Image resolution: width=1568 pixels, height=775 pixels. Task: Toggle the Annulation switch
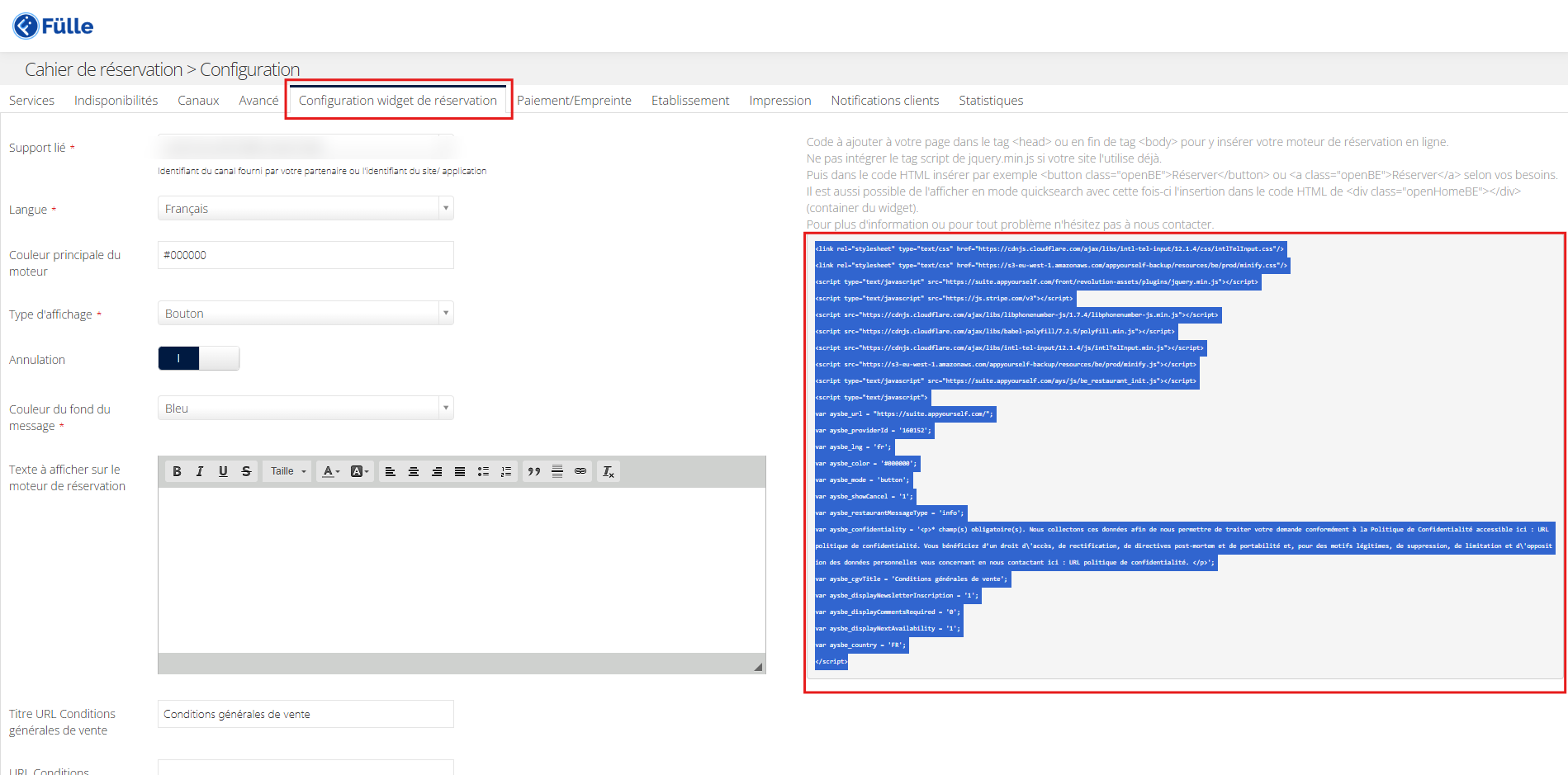click(x=199, y=358)
